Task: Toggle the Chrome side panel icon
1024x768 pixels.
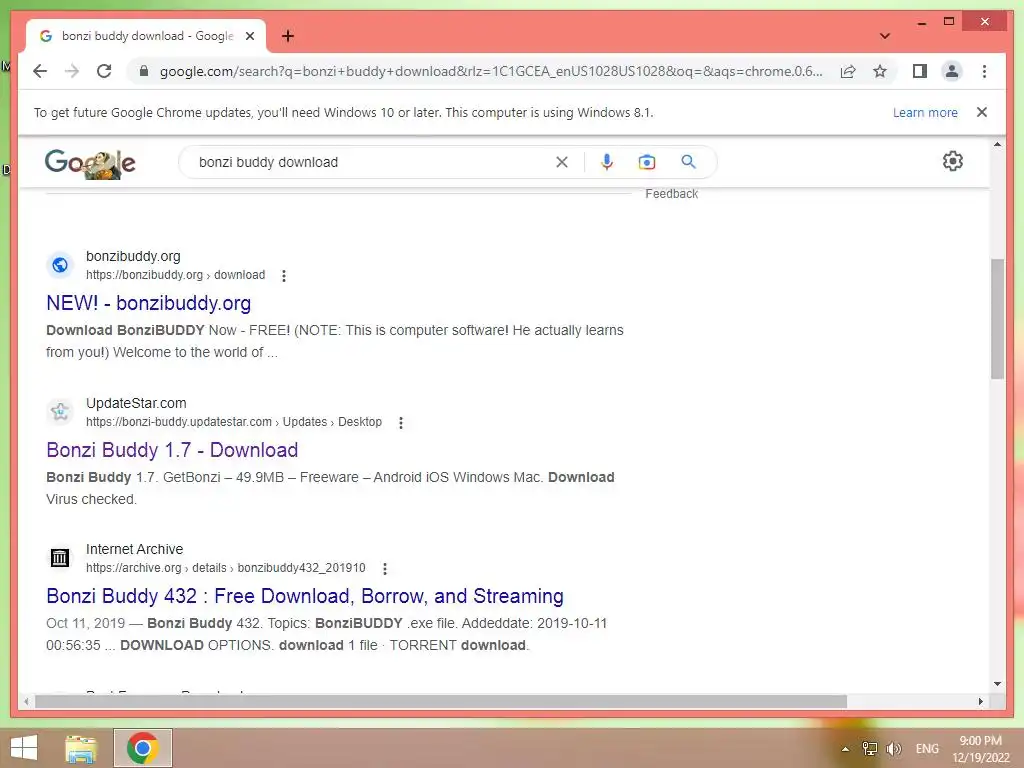Action: [920, 71]
